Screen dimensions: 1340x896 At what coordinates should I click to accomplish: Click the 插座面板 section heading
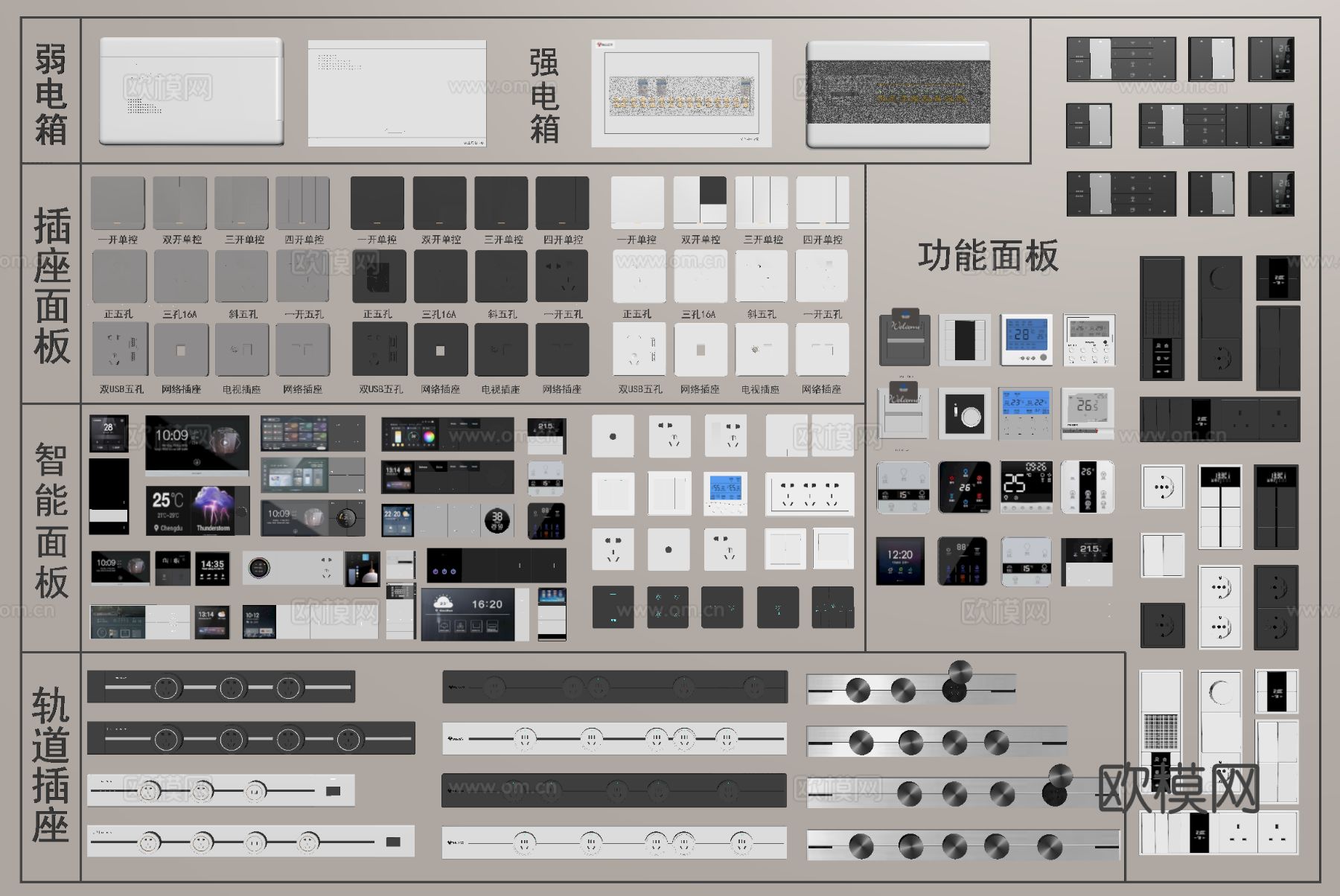pyautogui.click(x=51, y=286)
